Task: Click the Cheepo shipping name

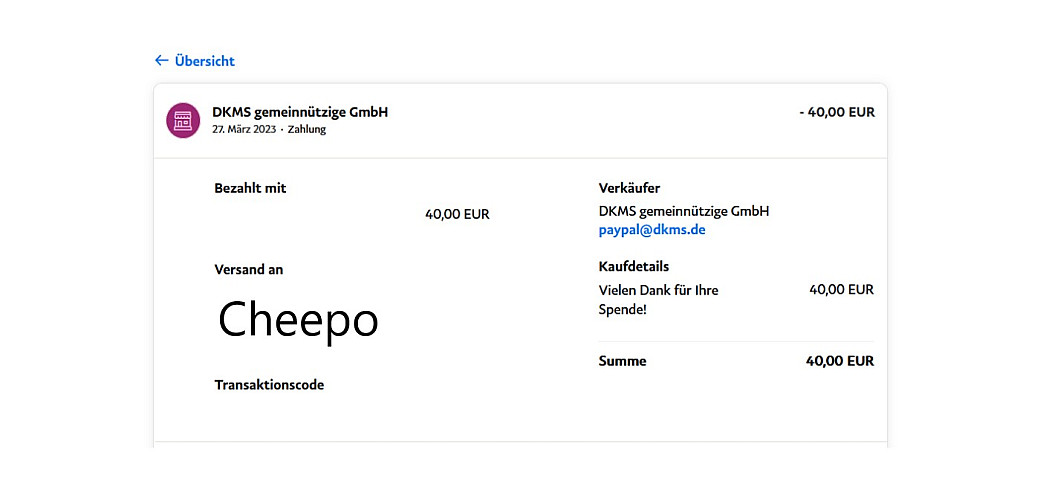Action: [298, 320]
